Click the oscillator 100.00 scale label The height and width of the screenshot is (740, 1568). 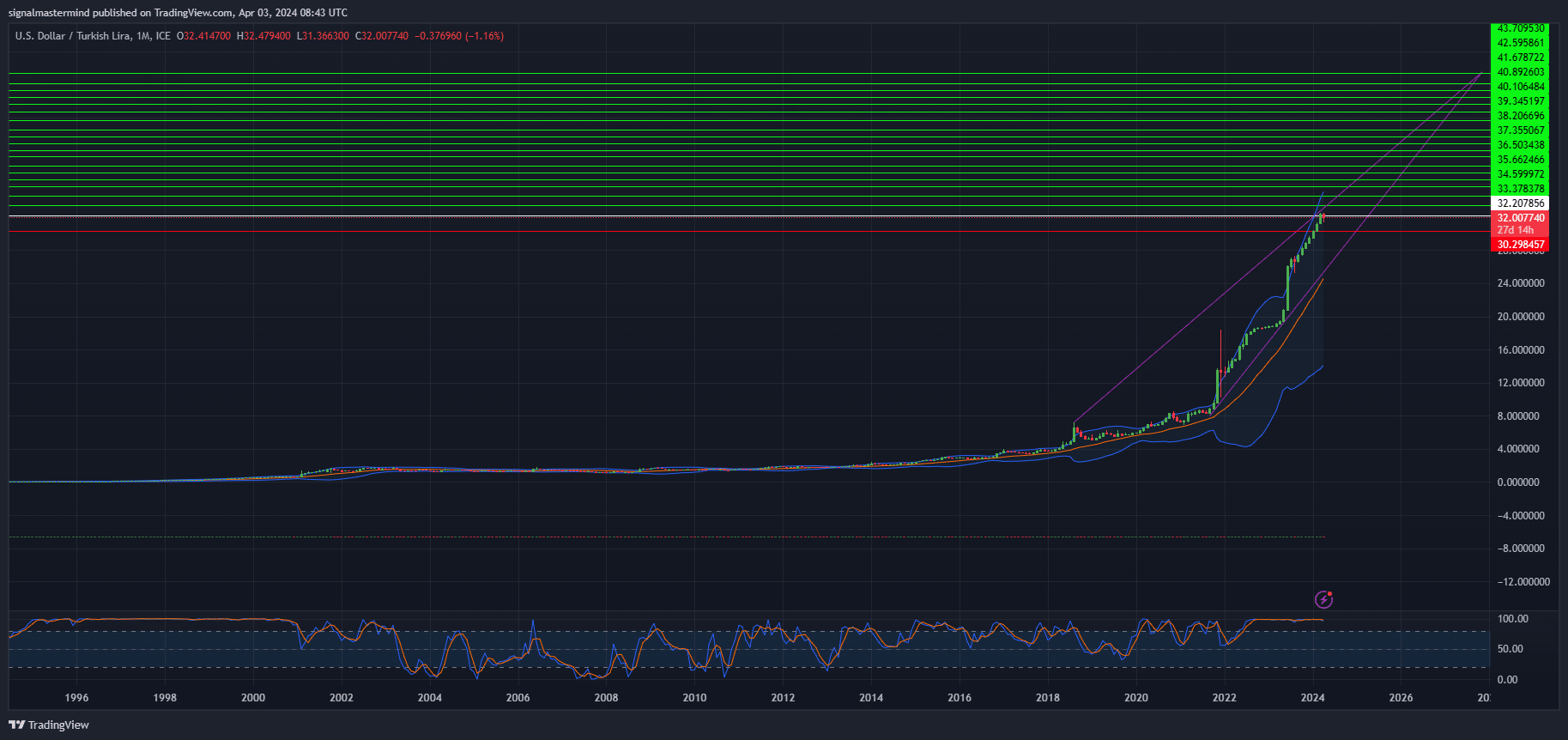(x=1513, y=619)
